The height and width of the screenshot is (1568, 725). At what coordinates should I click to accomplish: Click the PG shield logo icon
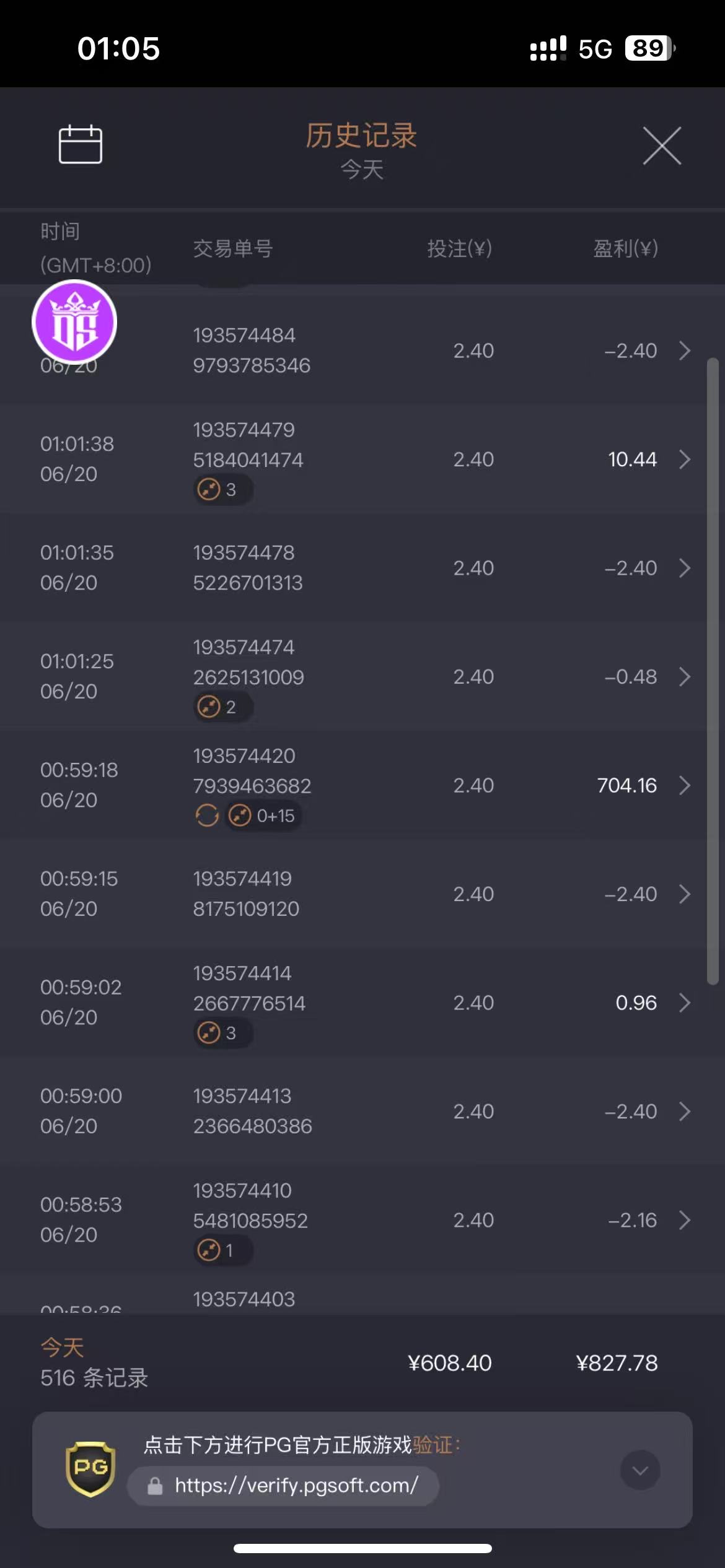pos(90,1468)
